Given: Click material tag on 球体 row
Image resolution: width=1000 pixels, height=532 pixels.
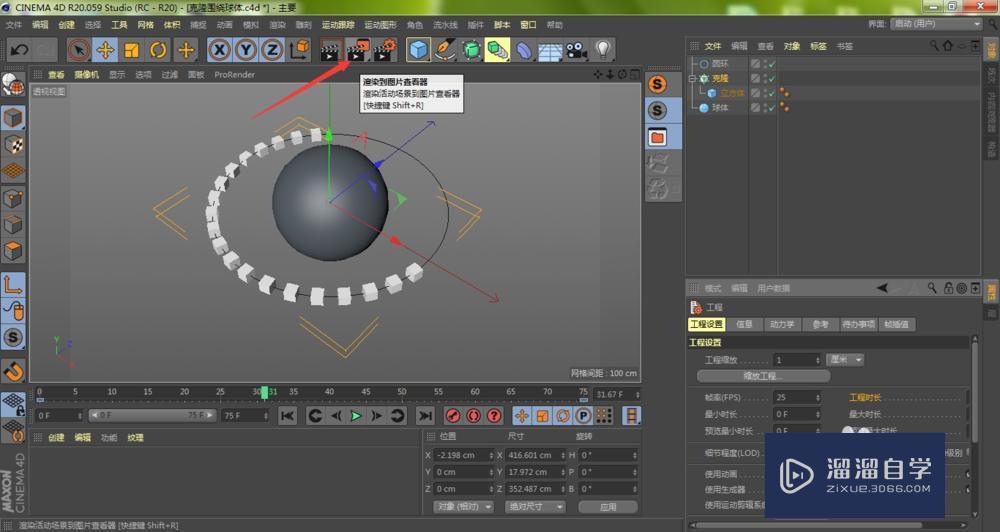Looking at the screenshot, I should 784,108.
